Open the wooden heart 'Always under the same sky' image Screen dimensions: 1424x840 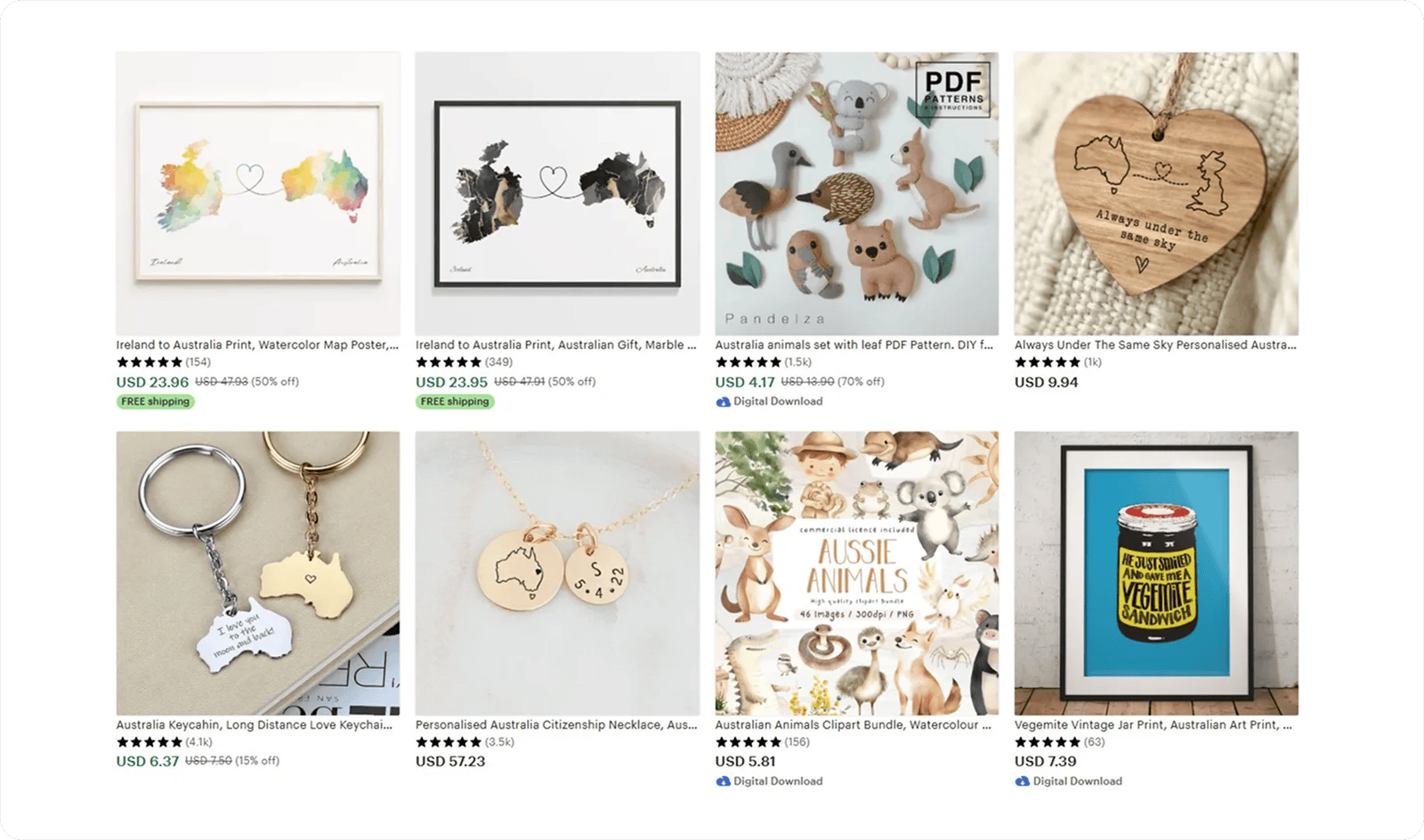point(1156,193)
